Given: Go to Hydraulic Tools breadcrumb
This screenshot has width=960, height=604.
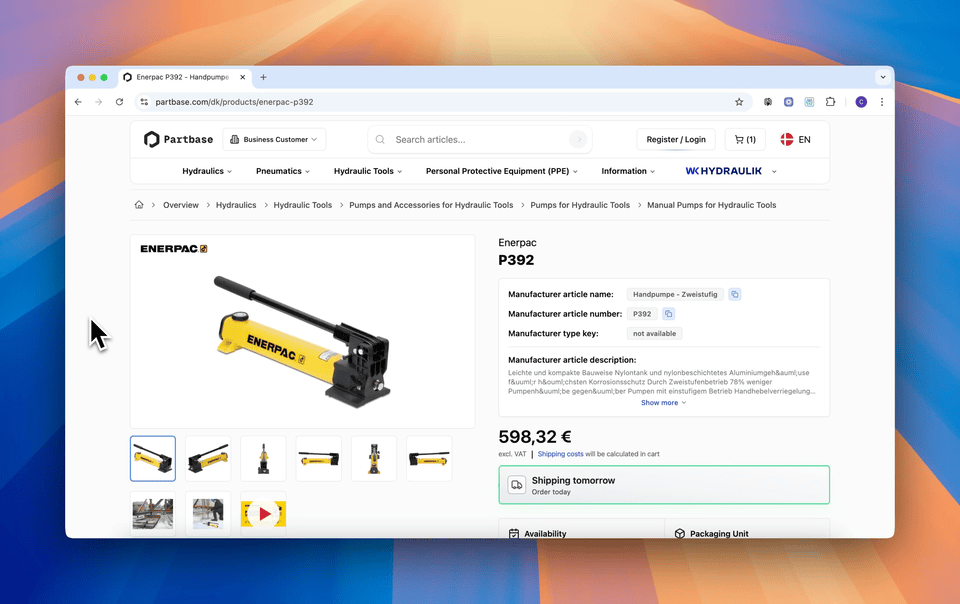Looking at the screenshot, I should pyautogui.click(x=302, y=205).
